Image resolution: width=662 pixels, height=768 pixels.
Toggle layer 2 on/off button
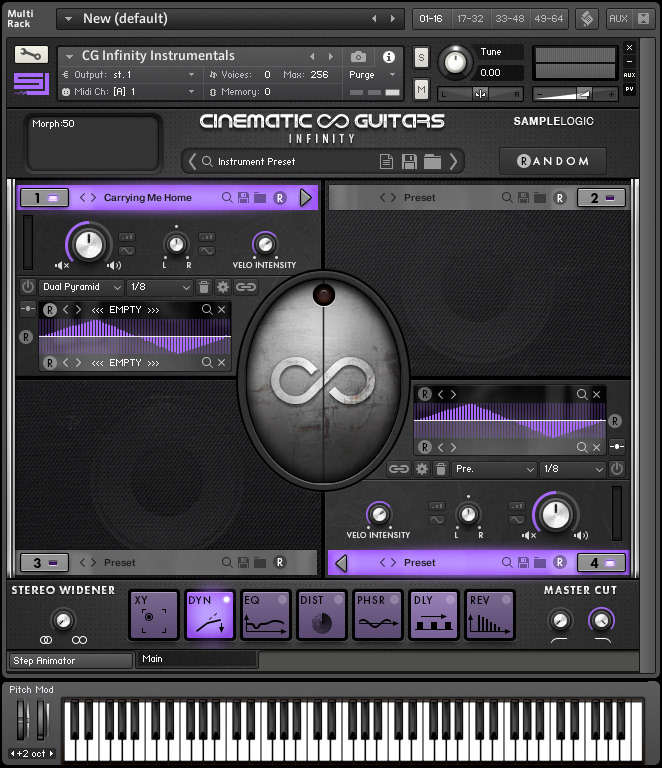click(x=601, y=198)
